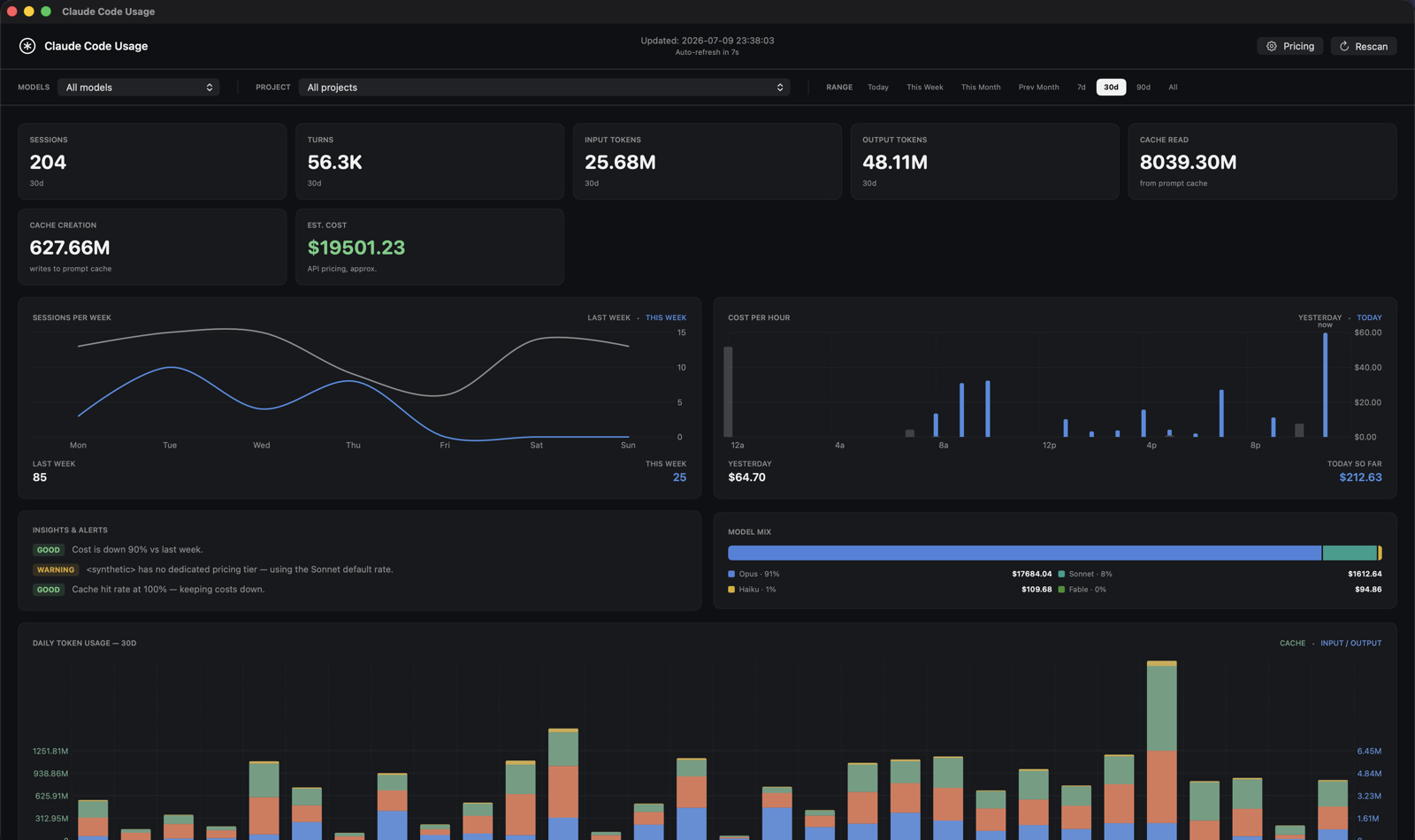This screenshot has height=840, width=1415.
Task: Click the Claude Code Usage logo icon
Action: [x=27, y=46]
